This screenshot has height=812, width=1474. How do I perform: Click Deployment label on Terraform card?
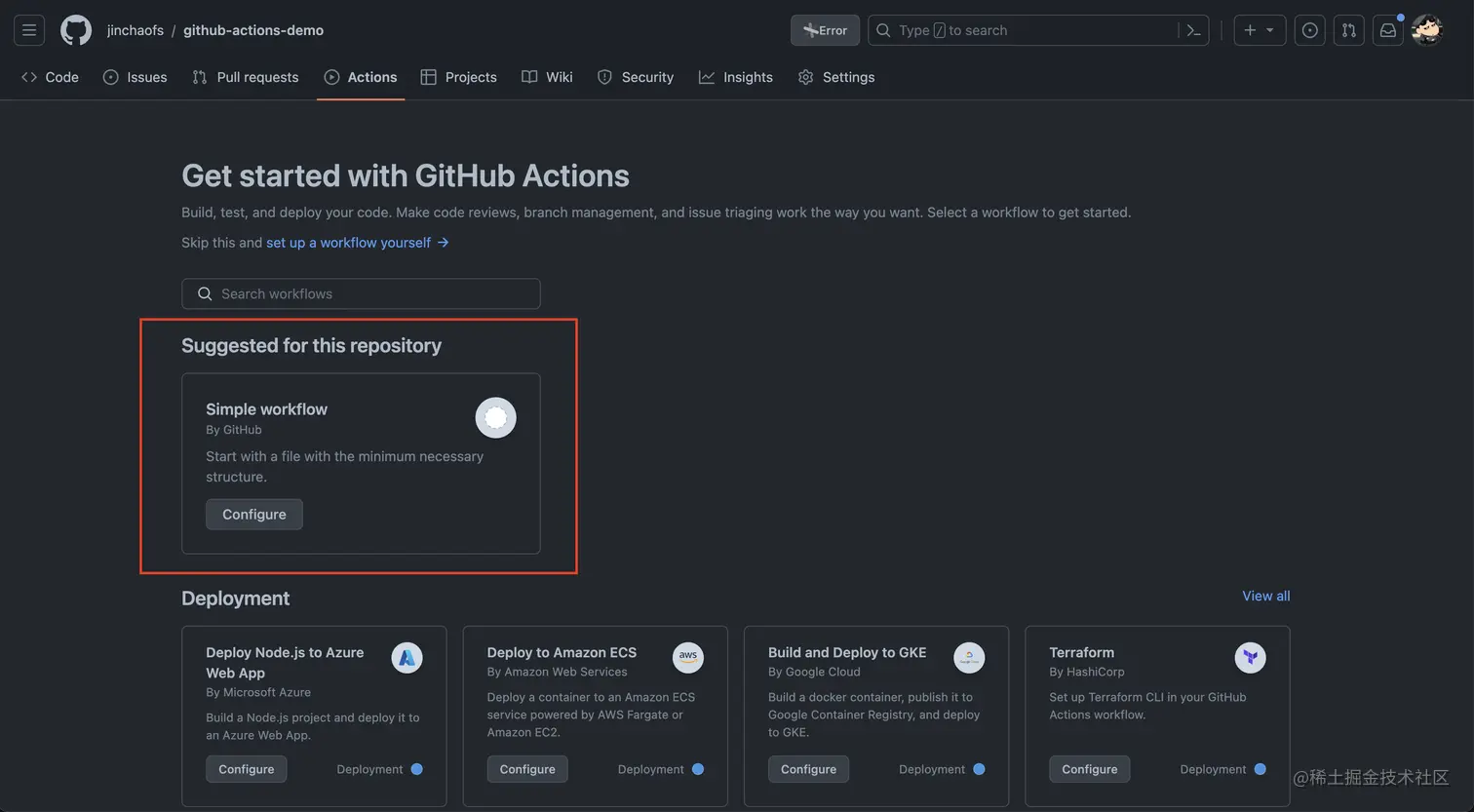pos(1213,769)
